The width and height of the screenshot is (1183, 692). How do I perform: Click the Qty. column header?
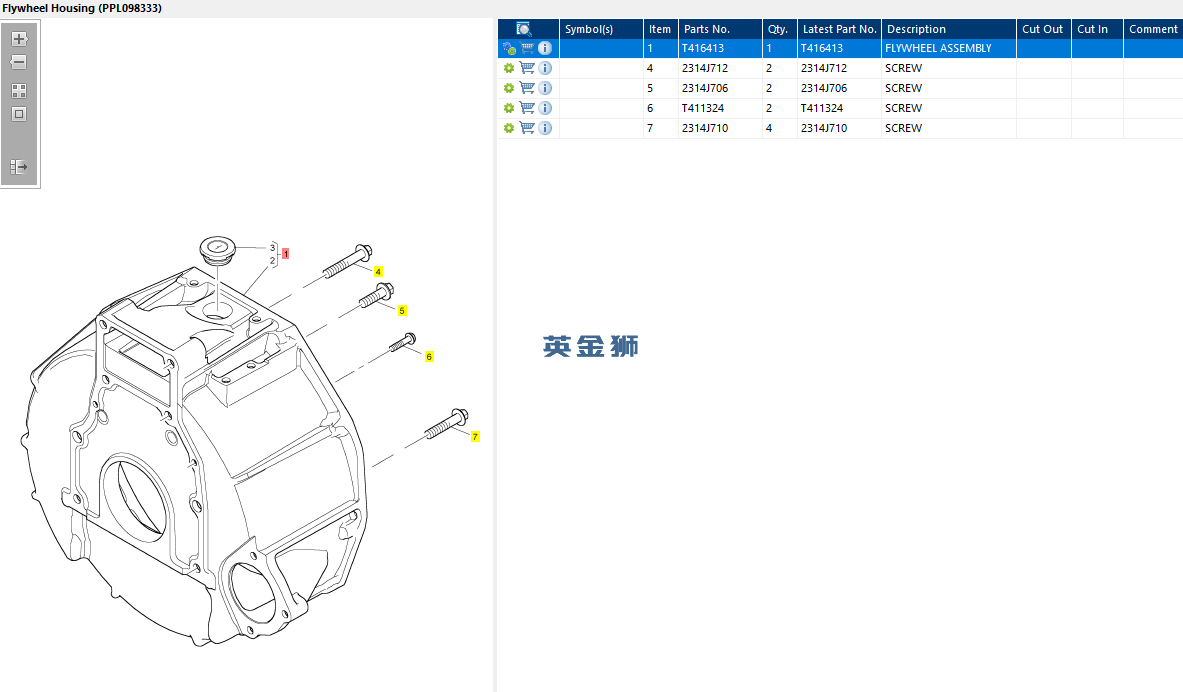(778, 29)
